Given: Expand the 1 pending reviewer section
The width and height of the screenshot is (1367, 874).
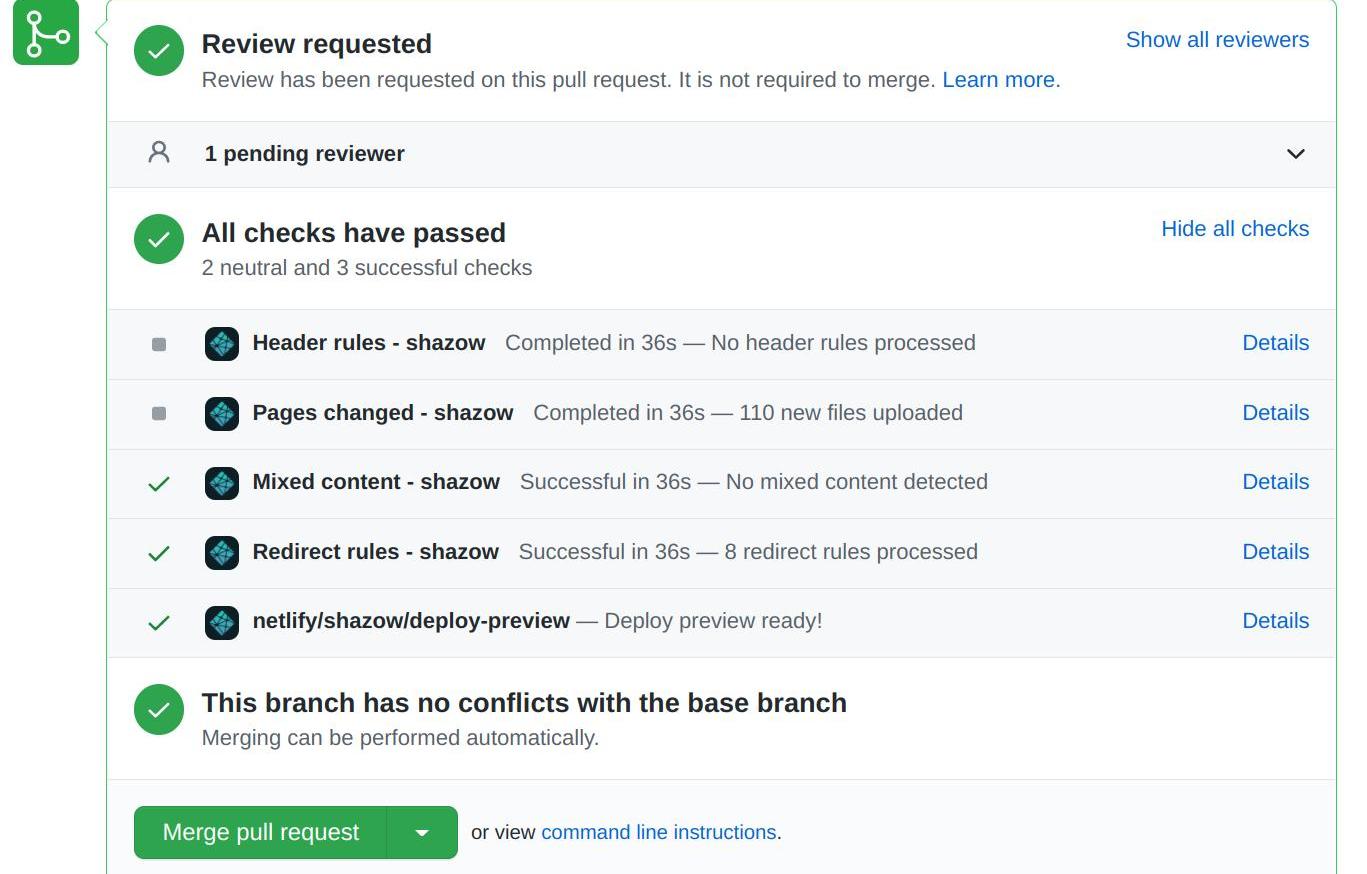Looking at the screenshot, I should [1295, 154].
